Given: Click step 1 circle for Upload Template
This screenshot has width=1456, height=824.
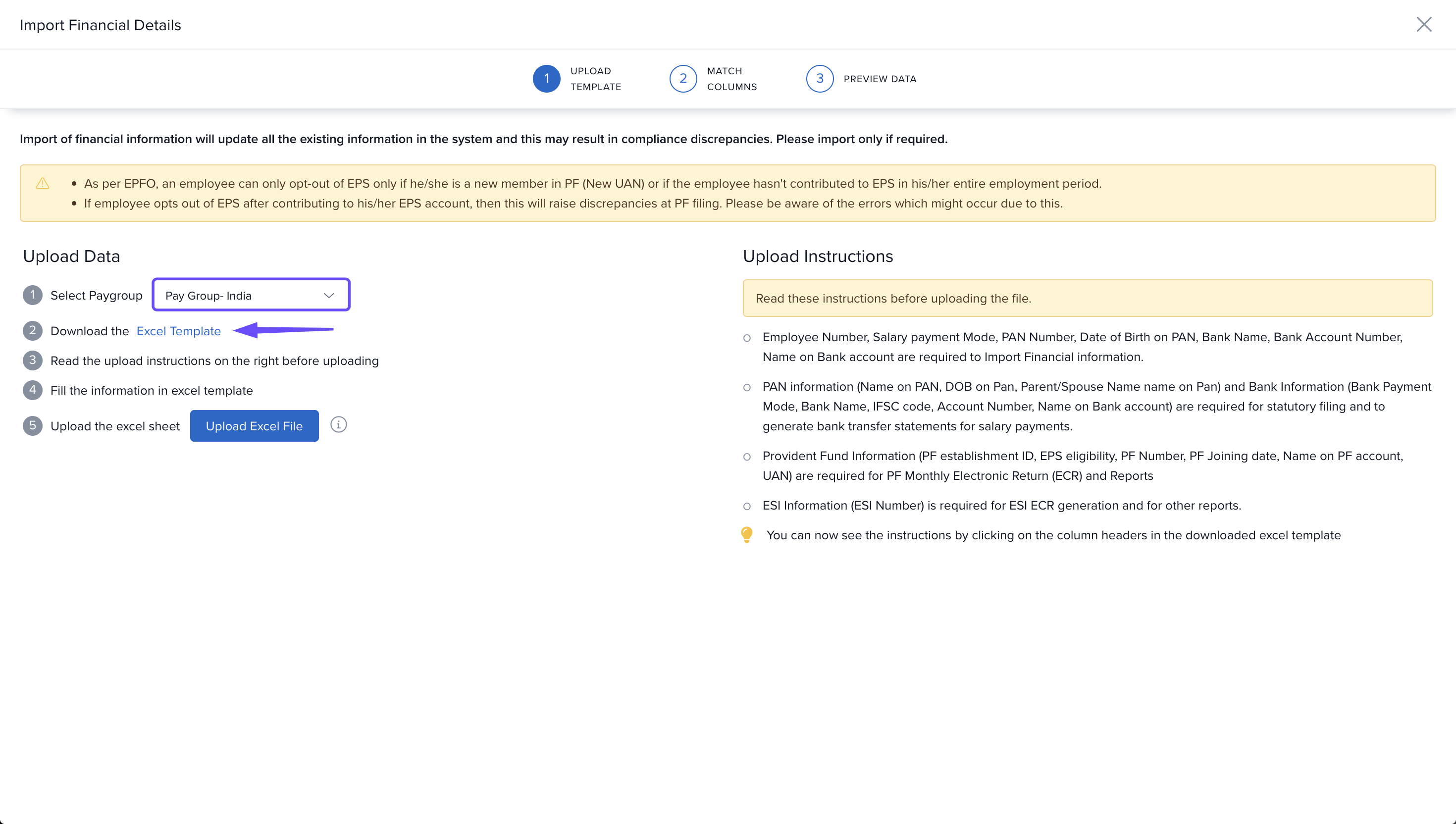Looking at the screenshot, I should [x=546, y=79].
